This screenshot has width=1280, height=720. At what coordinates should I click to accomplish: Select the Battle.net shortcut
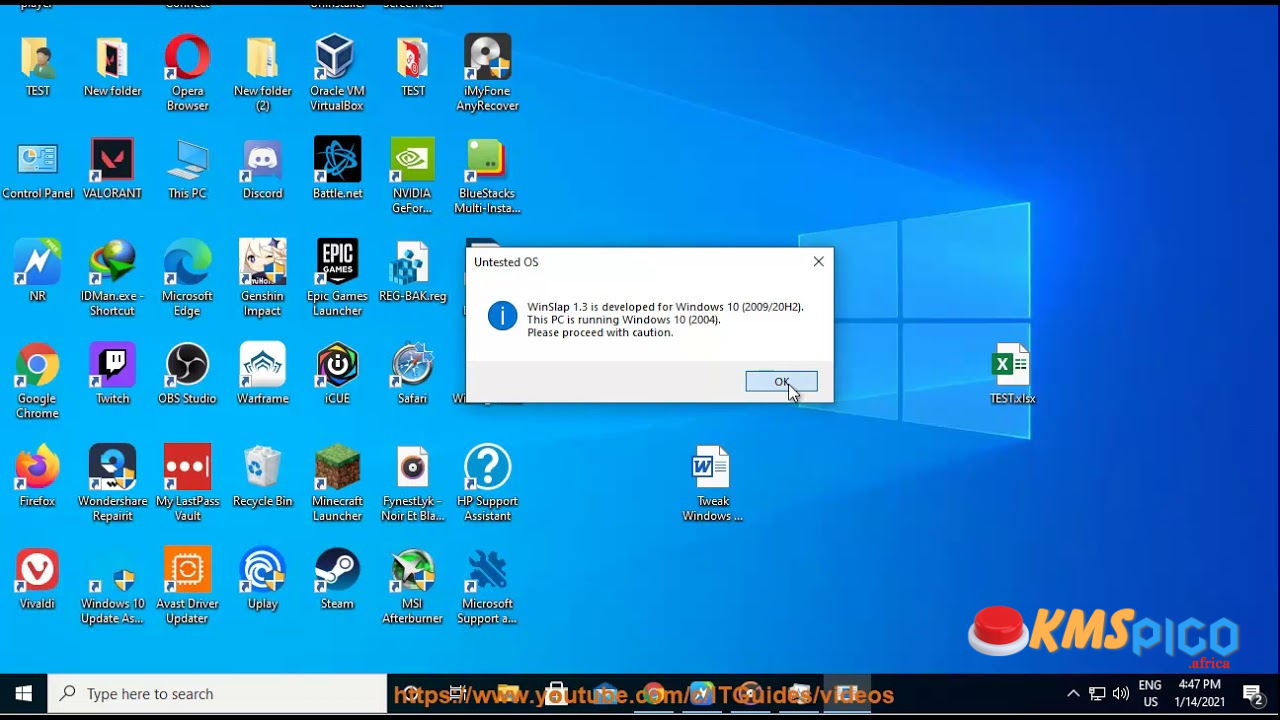click(337, 170)
